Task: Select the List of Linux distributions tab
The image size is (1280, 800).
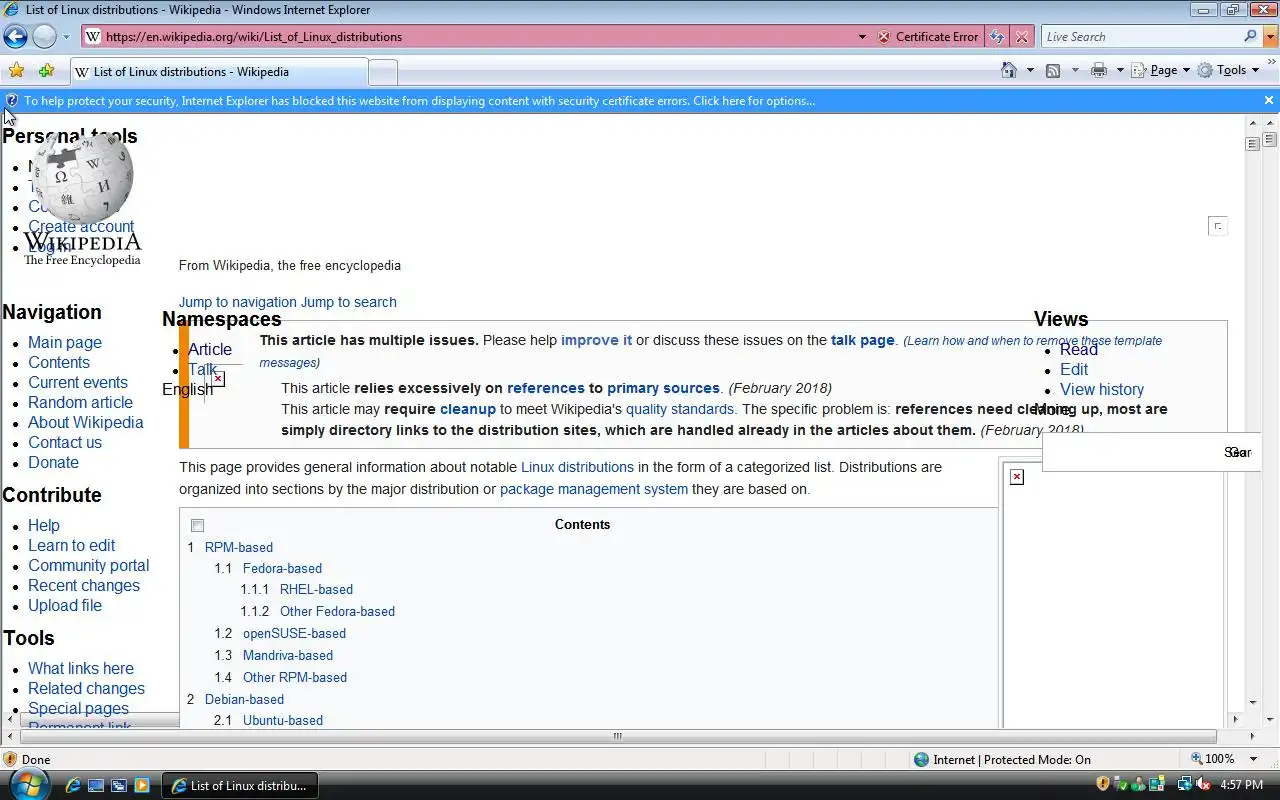Action: [x=219, y=72]
